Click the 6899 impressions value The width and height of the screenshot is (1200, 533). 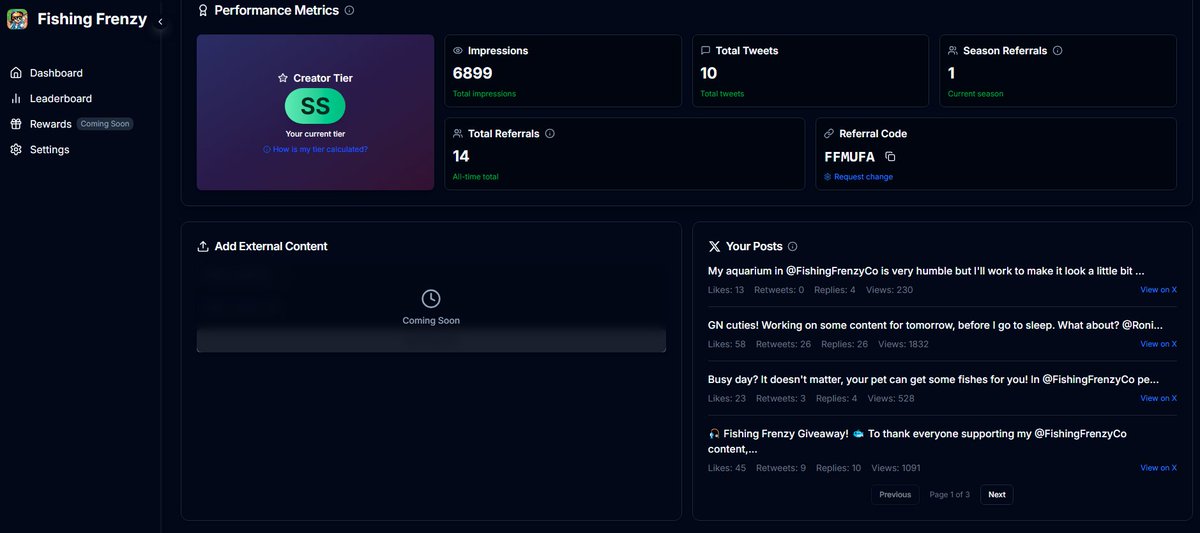[473, 73]
